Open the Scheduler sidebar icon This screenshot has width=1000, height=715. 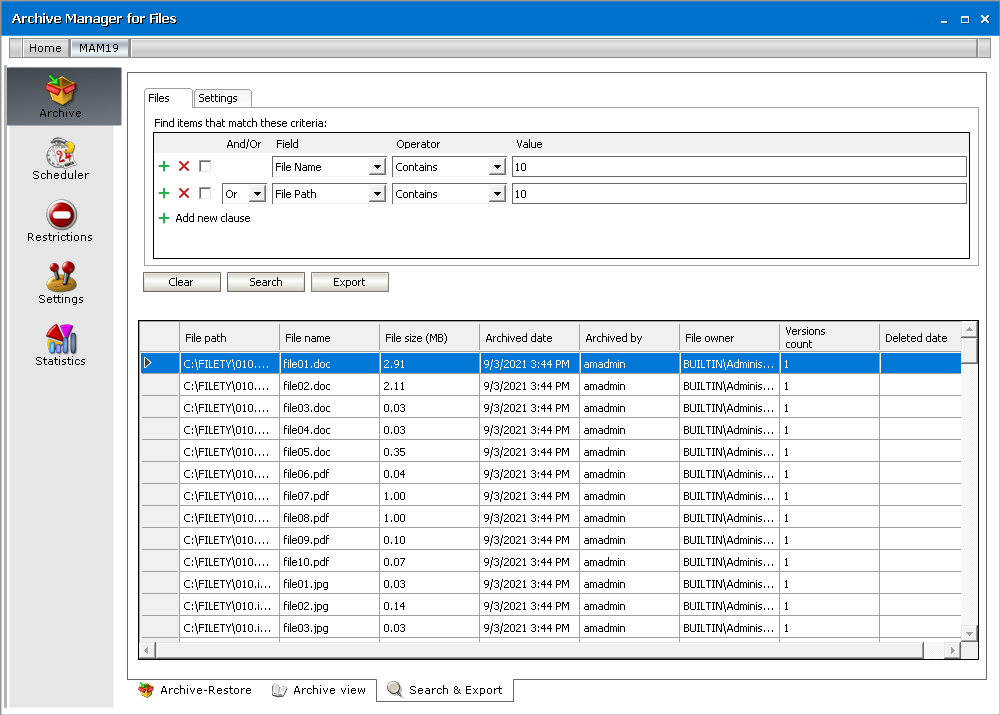[x=61, y=160]
